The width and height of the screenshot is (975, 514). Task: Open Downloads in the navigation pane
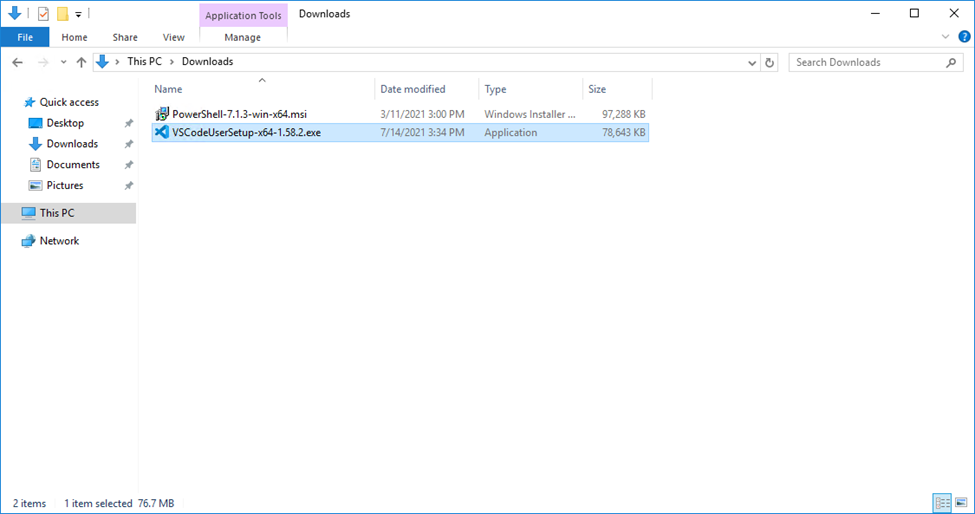click(72, 144)
